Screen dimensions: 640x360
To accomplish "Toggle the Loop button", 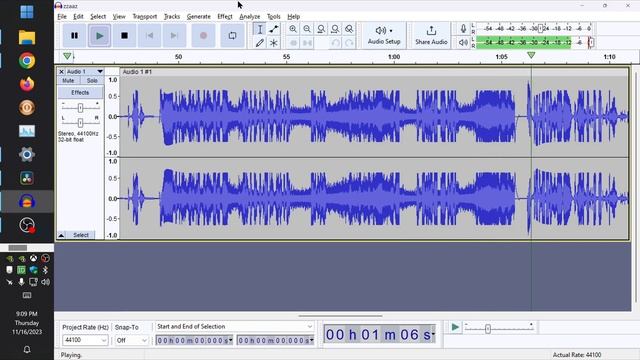I will (x=232, y=36).
